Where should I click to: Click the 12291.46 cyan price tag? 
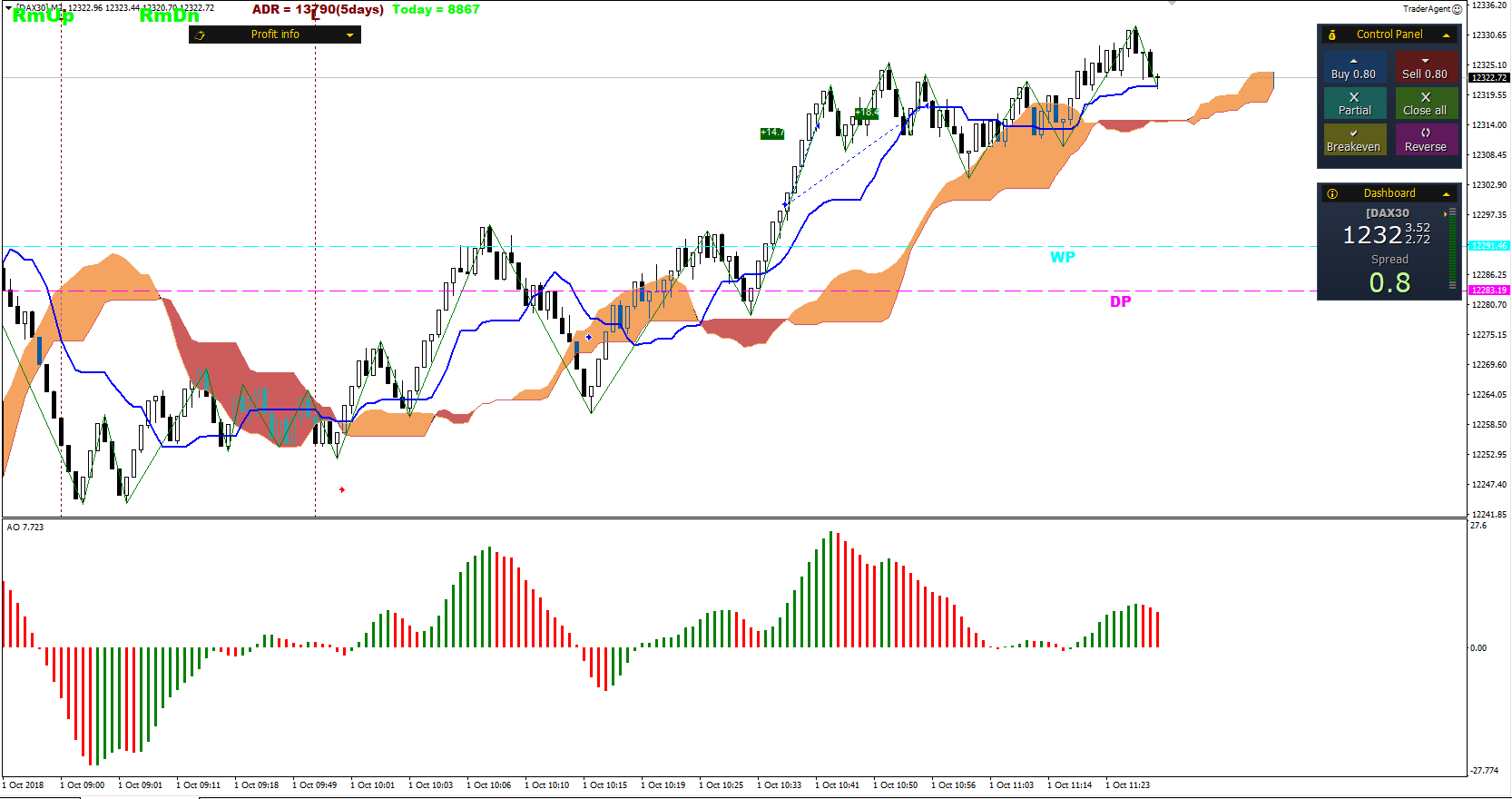(x=1488, y=246)
